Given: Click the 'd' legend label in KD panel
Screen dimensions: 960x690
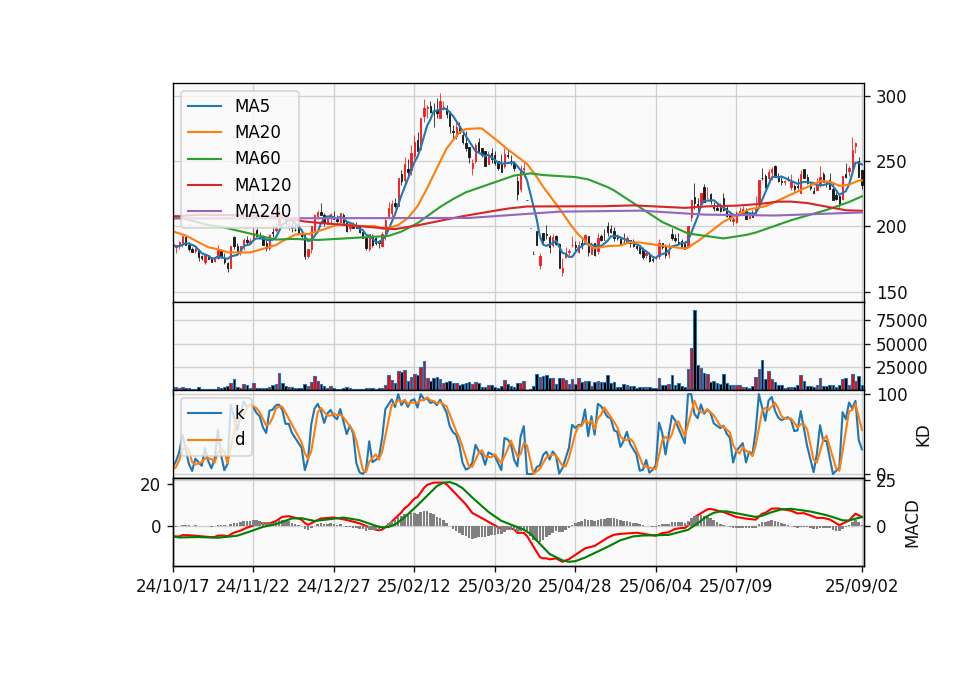Looking at the screenshot, I should (240, 439).
